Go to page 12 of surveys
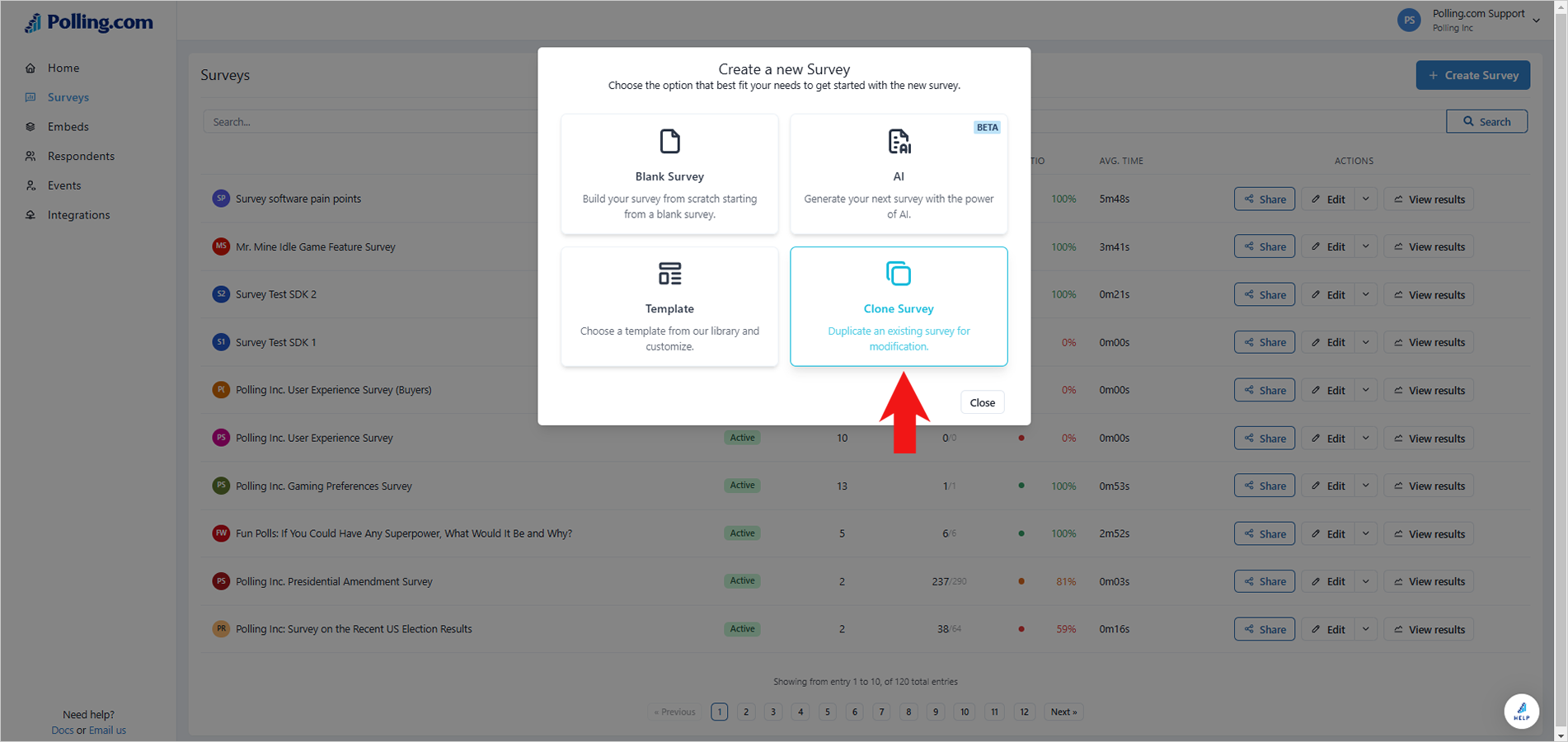1568x742 pixels. (x=1024, y=711)
